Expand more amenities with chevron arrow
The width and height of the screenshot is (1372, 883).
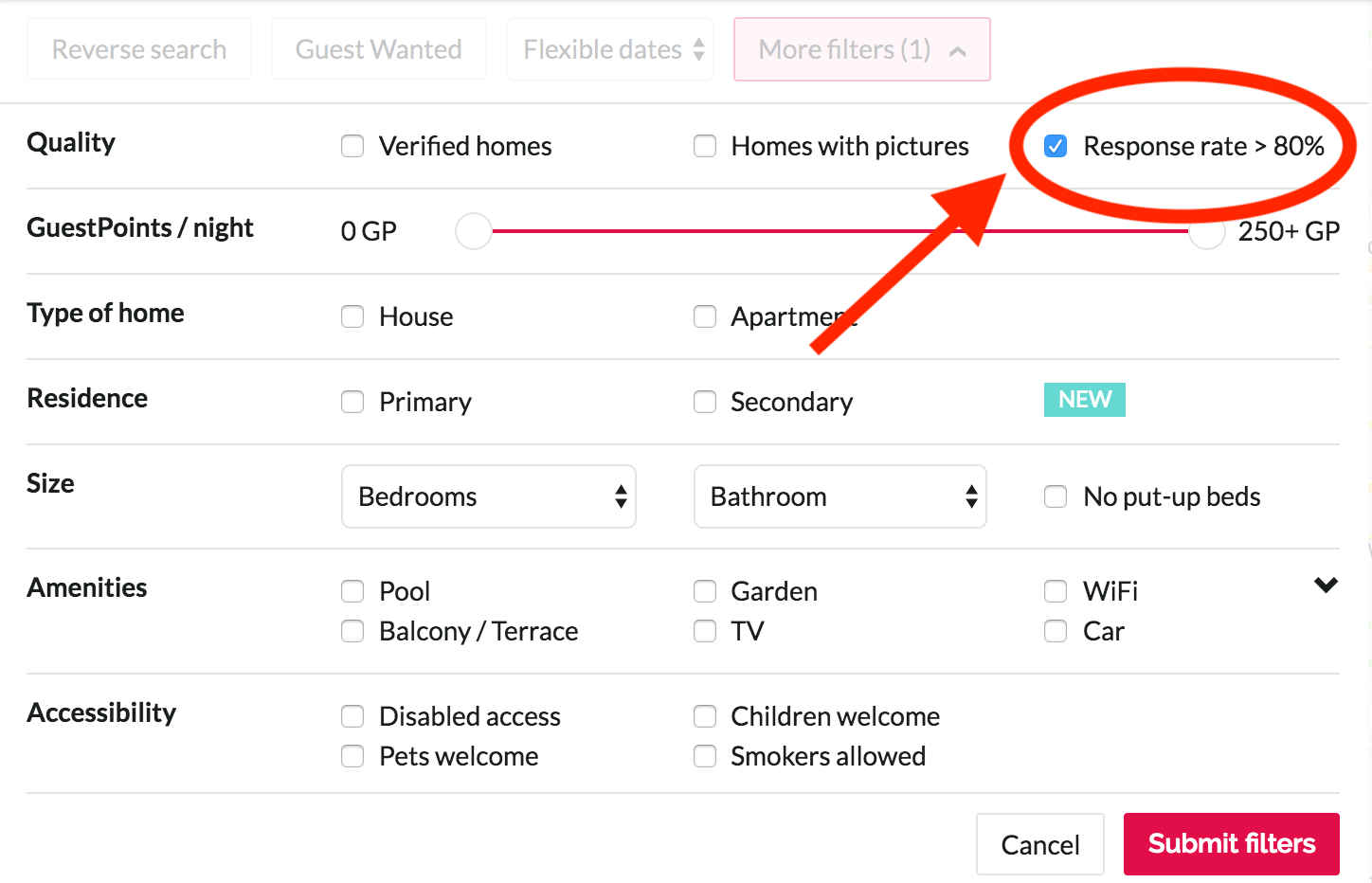[1326, 586]
